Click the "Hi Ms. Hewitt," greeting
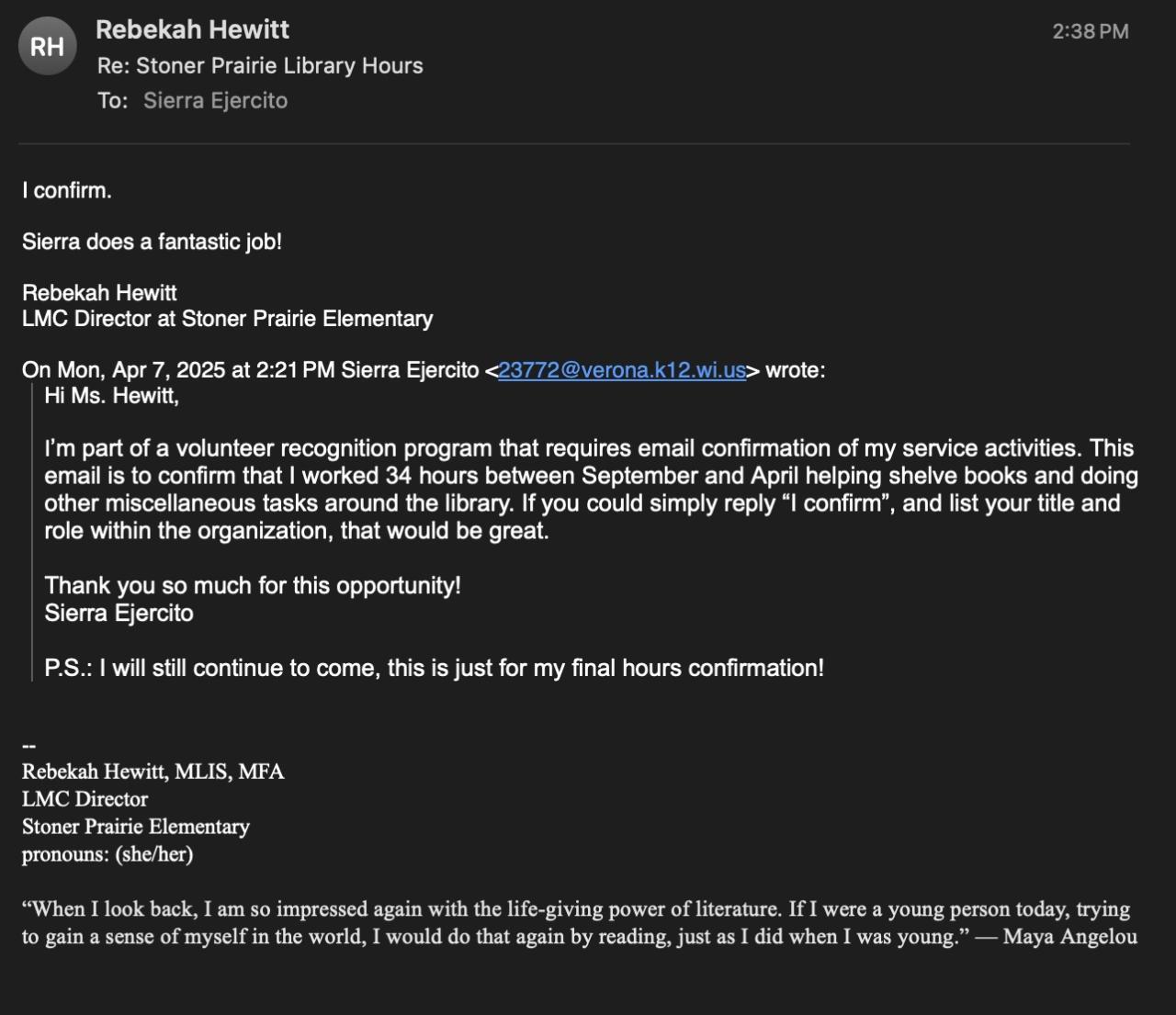This screenshot has height=1015, width=1176. (111, 396)
